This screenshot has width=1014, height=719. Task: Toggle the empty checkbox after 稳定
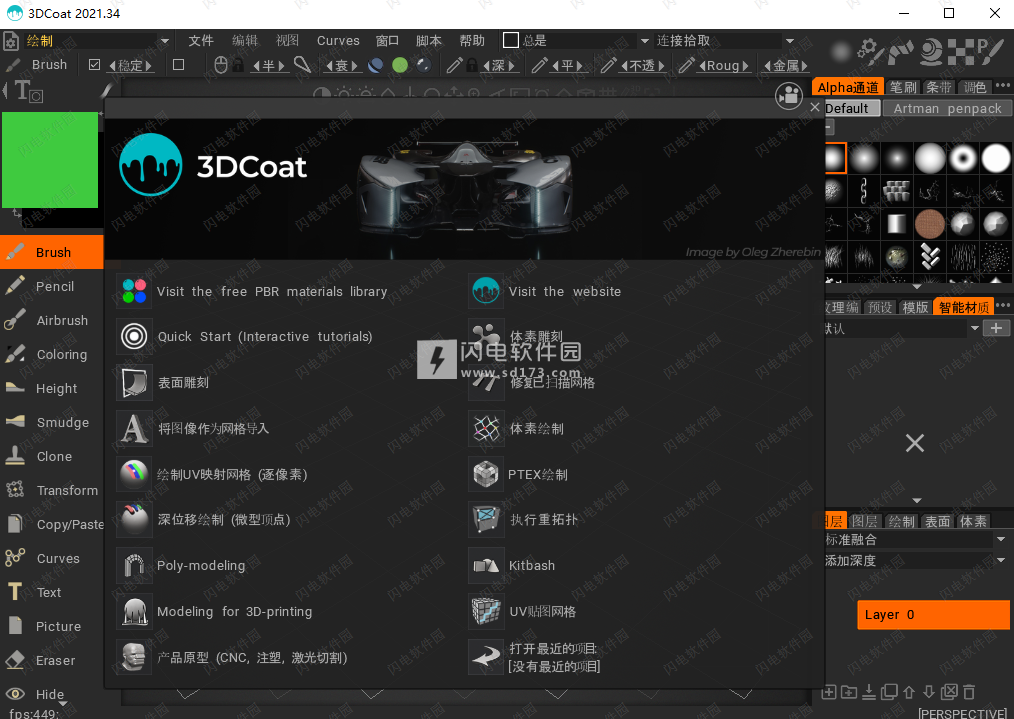(178, 65)
